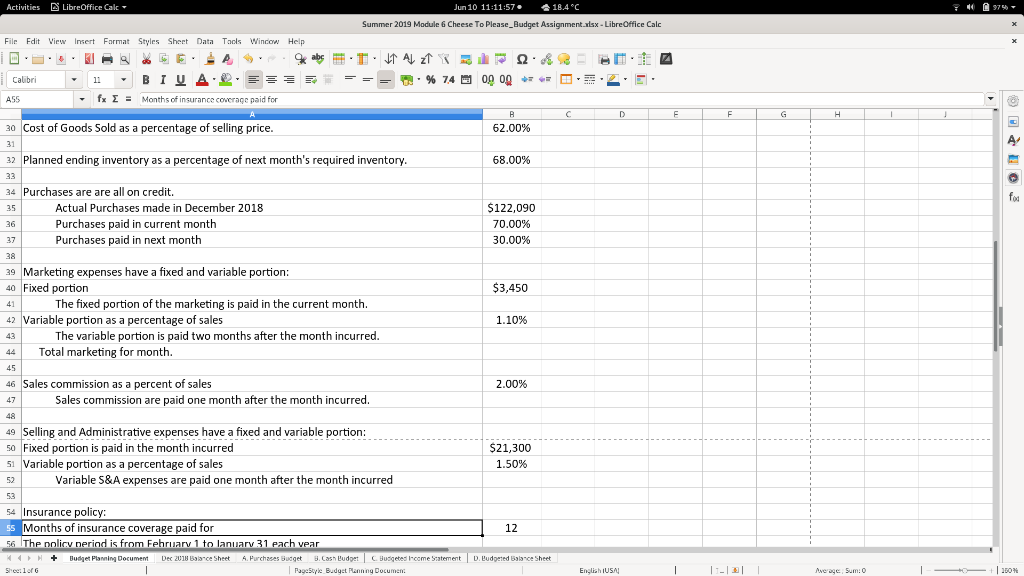The image size is (1024, 576).
Task: Insert a comment bubble icon
Action: point(564,59)
